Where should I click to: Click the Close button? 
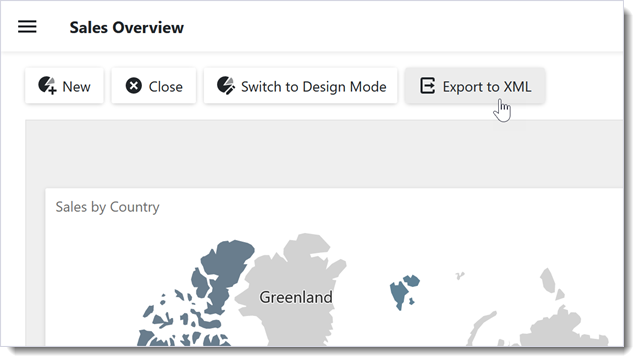(154, 86)
